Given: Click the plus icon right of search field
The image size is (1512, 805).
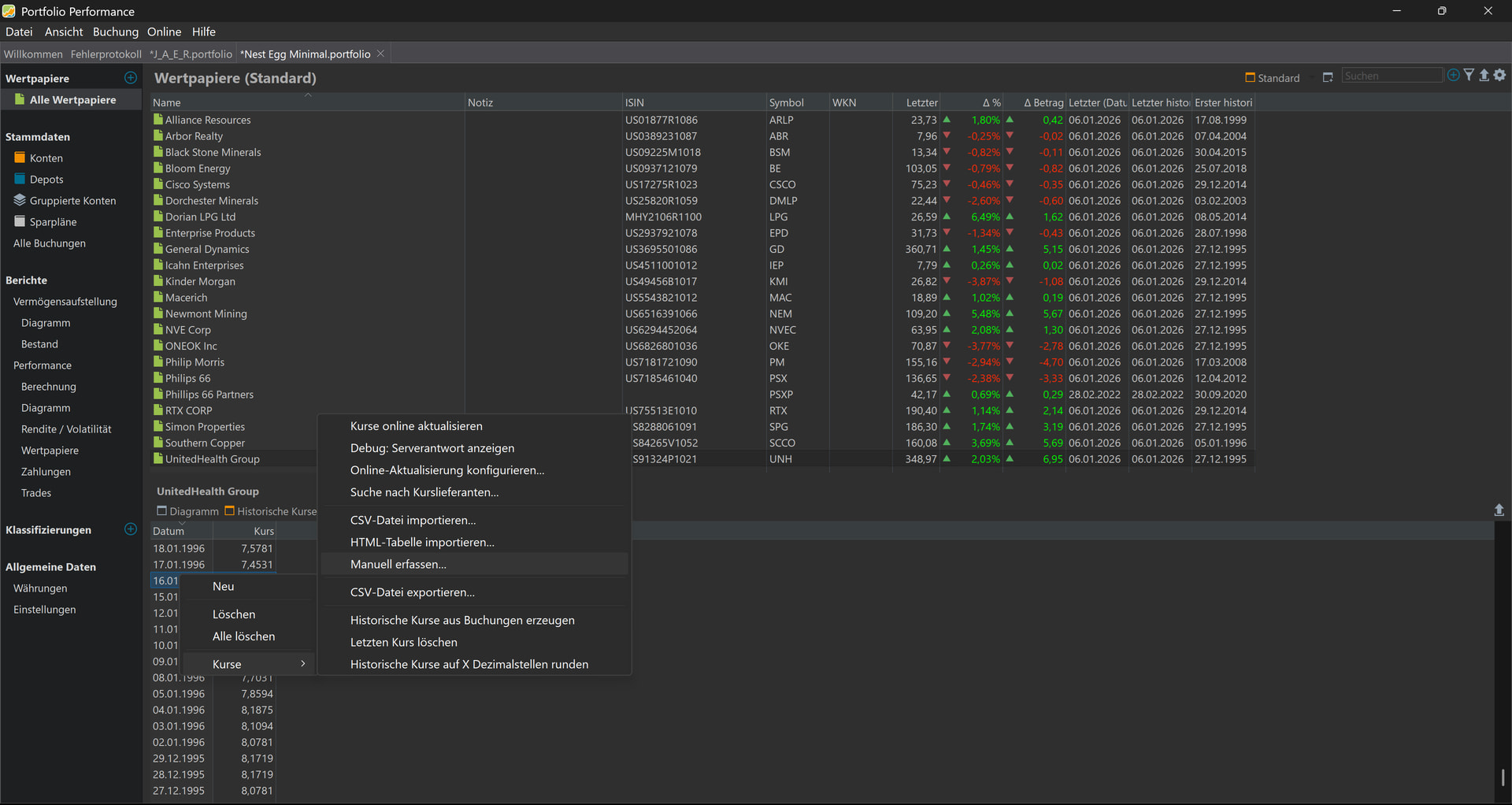Looking at the screenshot, I should click(x=1453, y=76).
